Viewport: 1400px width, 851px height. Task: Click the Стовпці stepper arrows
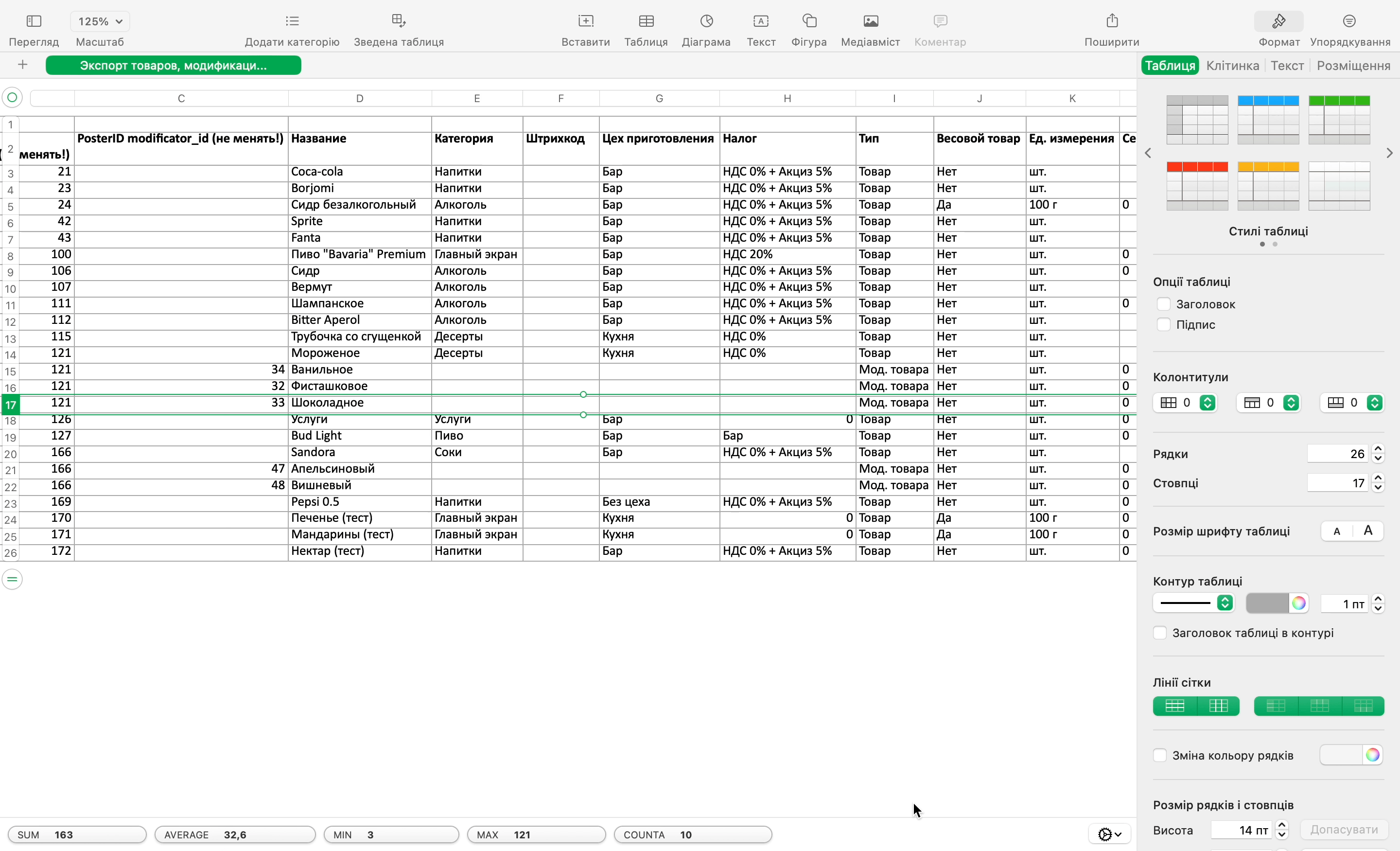[x=1378, y=483]
